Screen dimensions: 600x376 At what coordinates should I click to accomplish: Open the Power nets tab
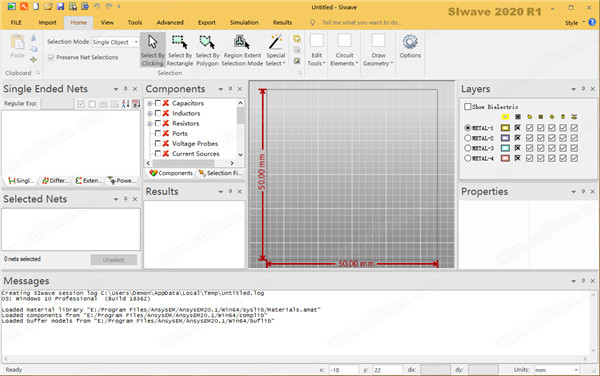click(121, 181)
